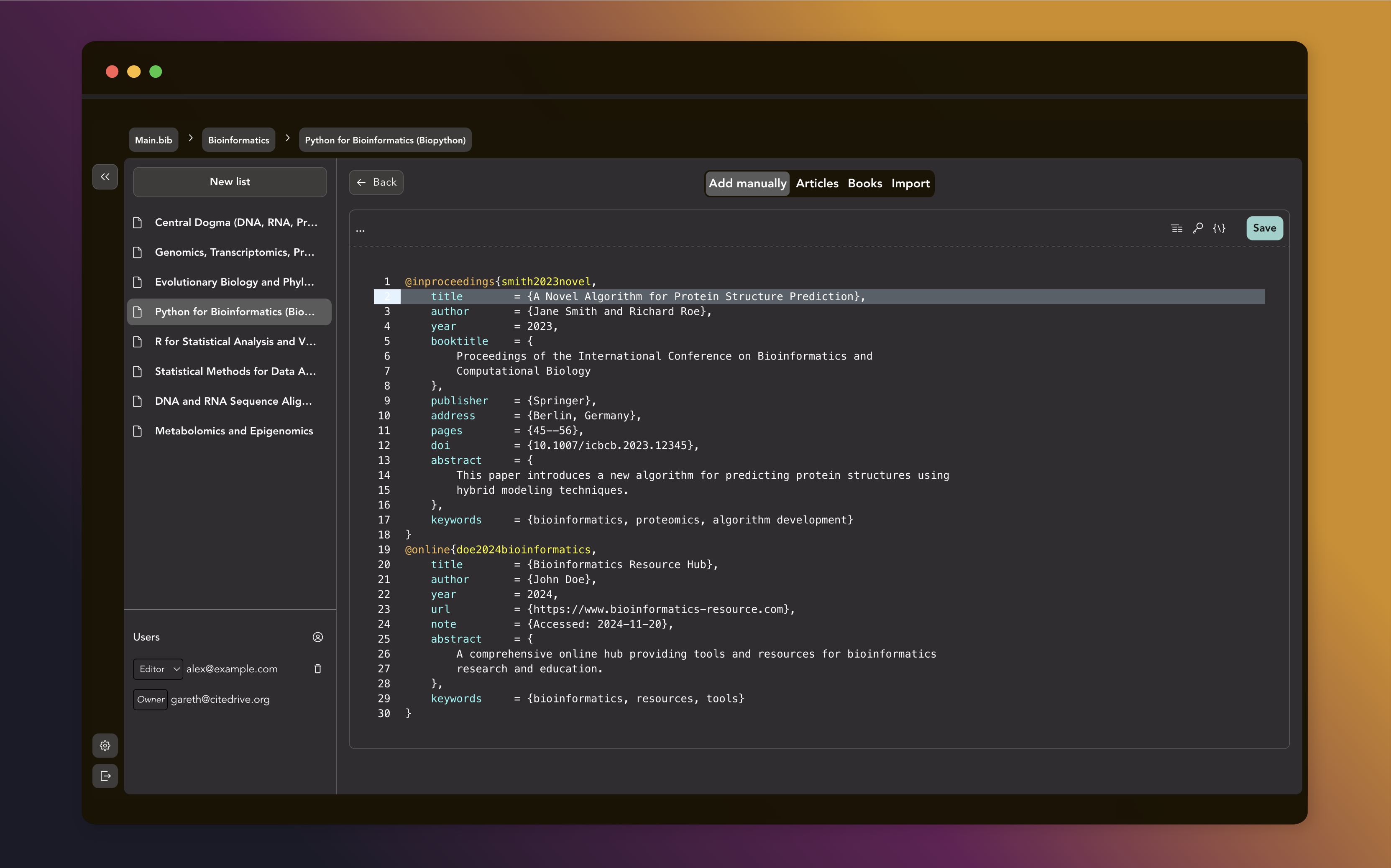The image size is (1391, 868).
Task: Collapse the sidebar with double-chevron icon
Action: click(105, 177)
